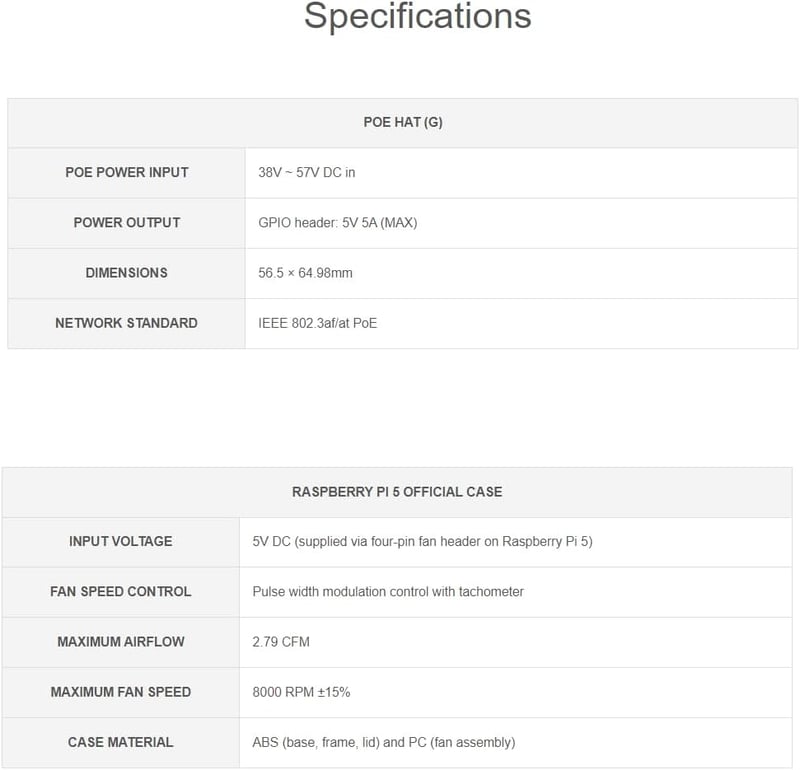Click the Specifications heading
The image size is (800, 770).
[417, 16]
